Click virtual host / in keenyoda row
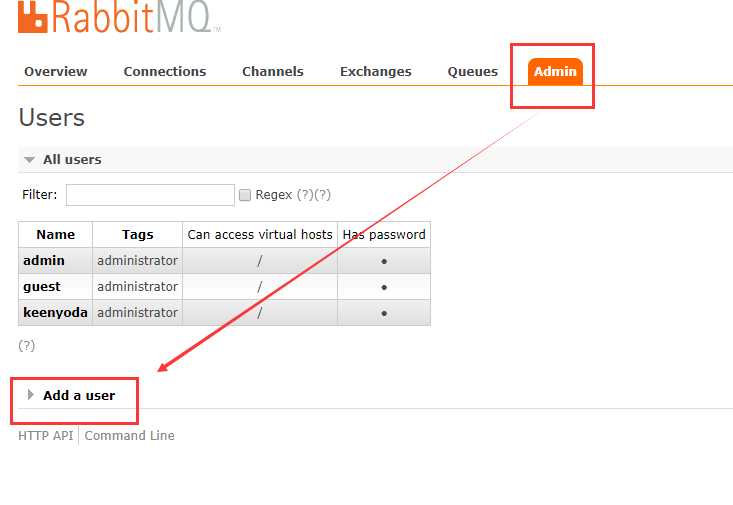 point(259,313)
